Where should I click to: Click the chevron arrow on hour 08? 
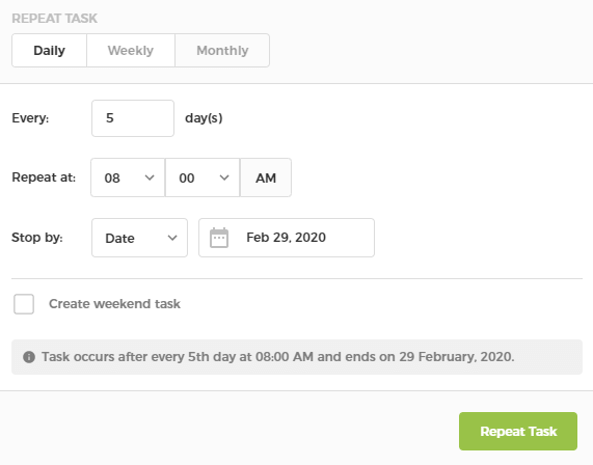click(x=150, y=177)
